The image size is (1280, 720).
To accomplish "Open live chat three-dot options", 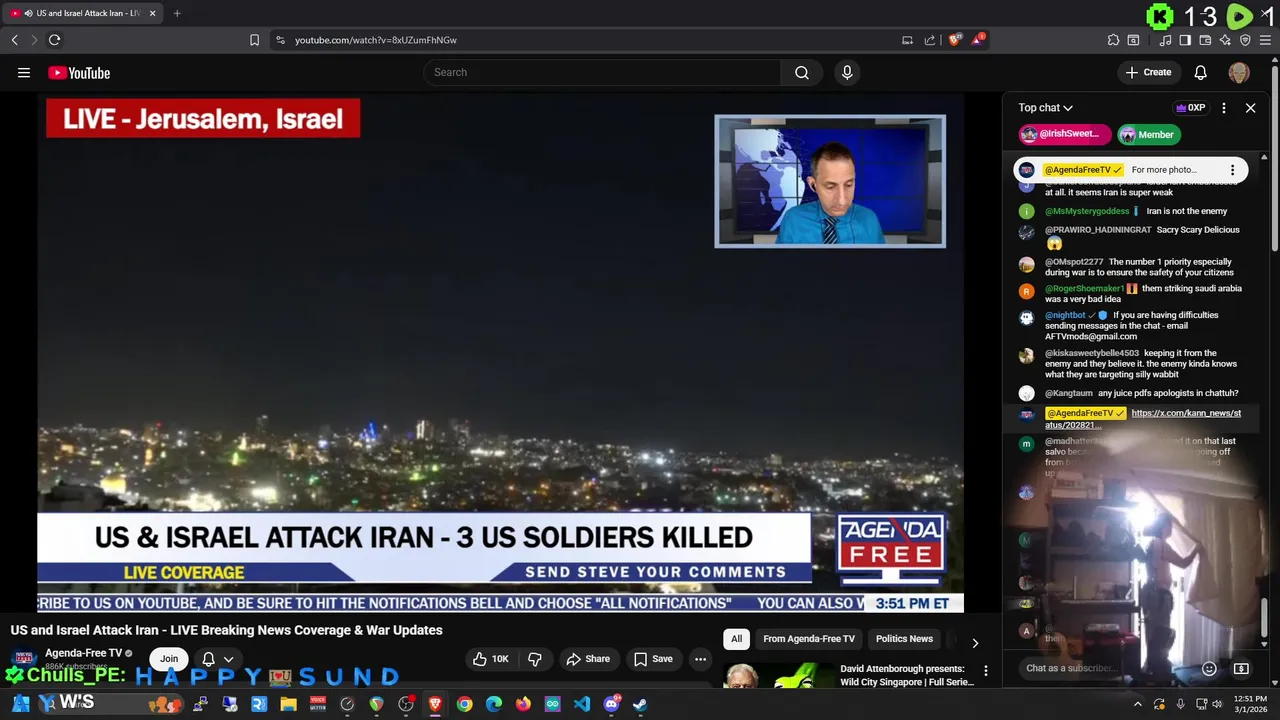I will (x=1224, y=108).
